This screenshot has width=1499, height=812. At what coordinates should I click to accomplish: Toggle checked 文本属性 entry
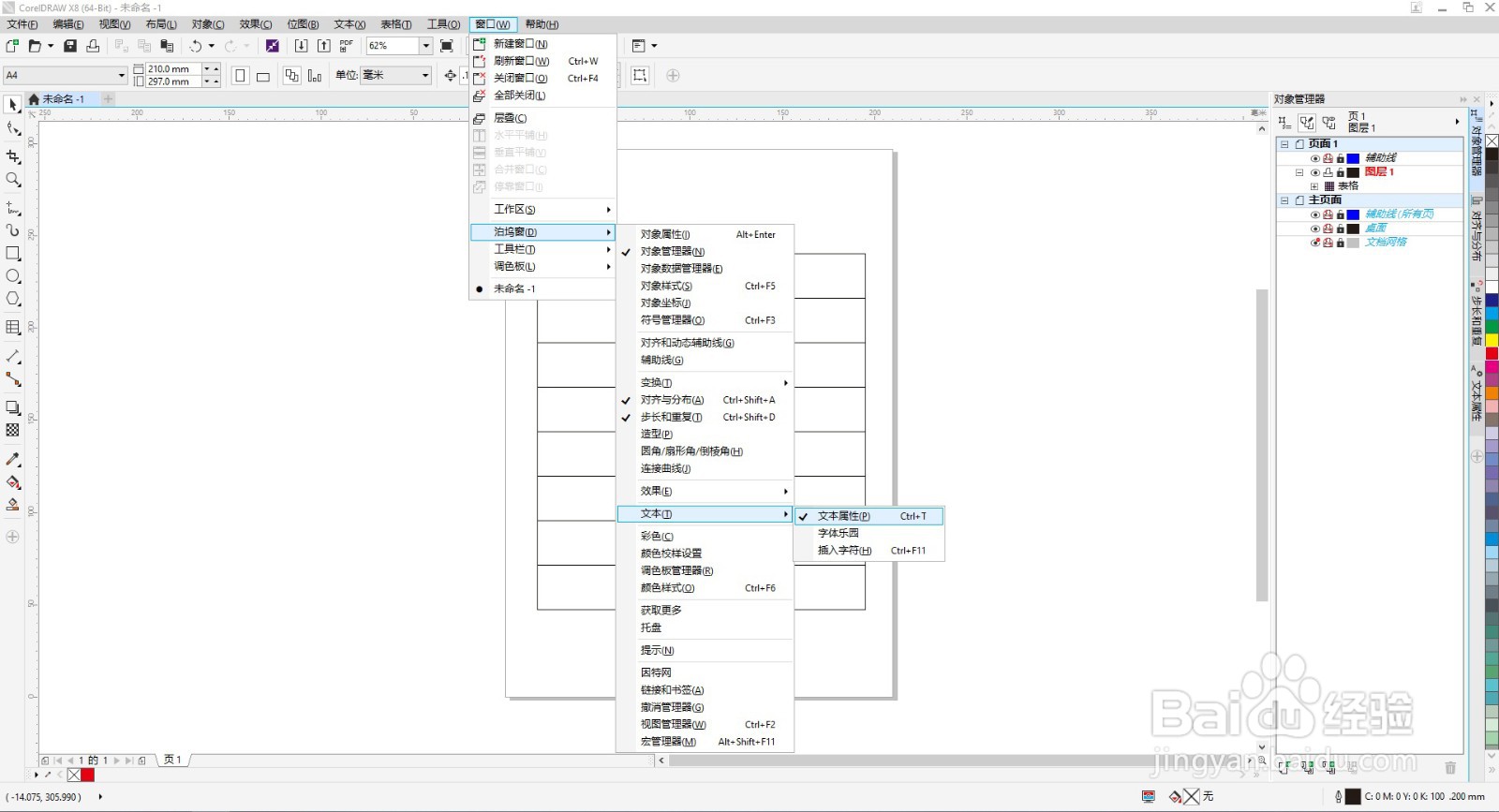tap(868, 516)
